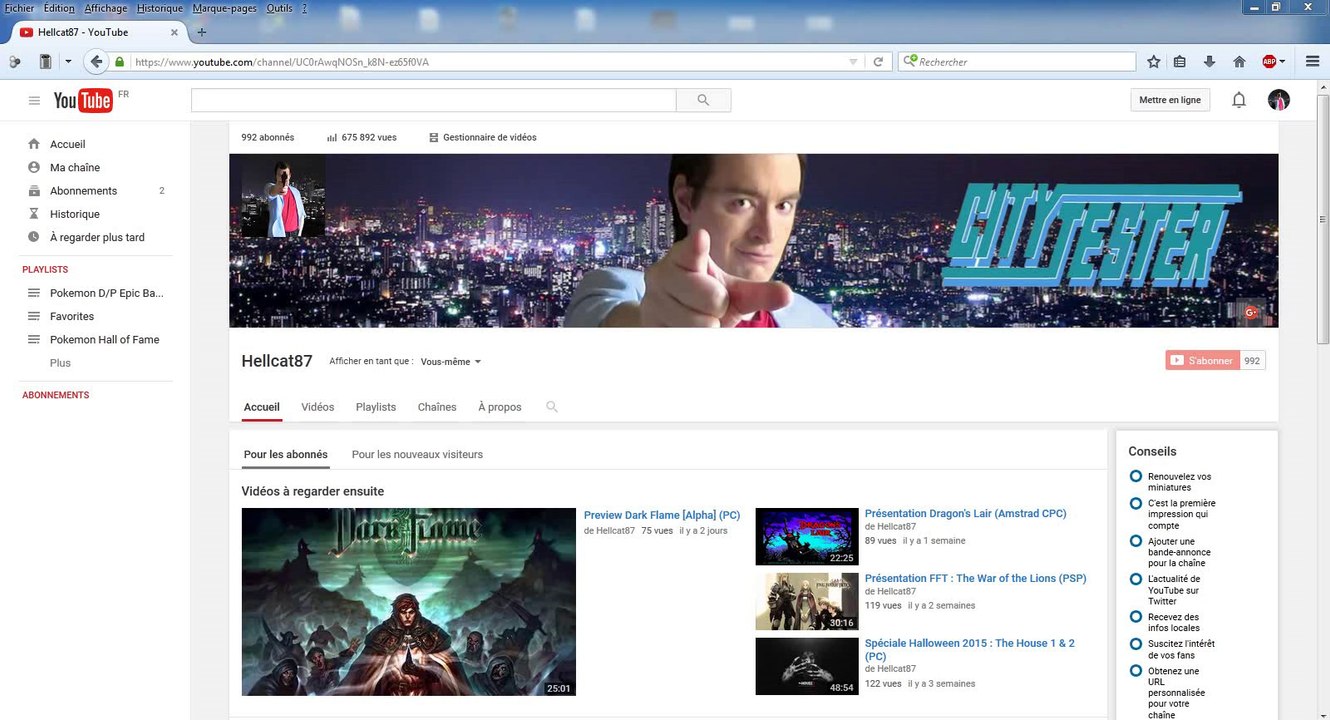
Task: Open the dropdown arrow beside the clipboard icon
Action: [x=68, y=61]
